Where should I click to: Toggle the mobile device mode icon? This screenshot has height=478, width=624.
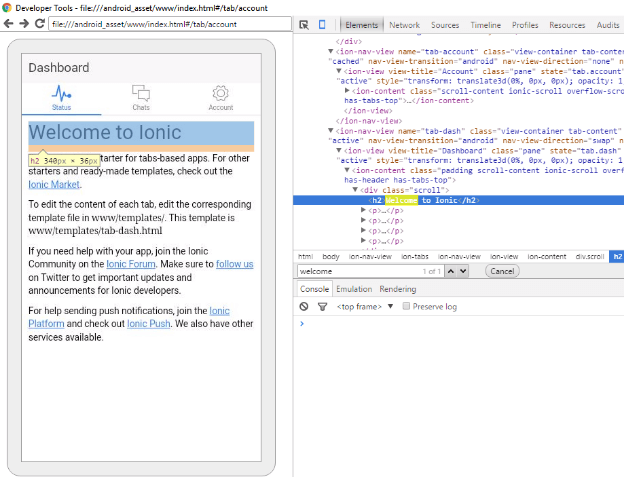pyautogui.click(x=321, y=25)
